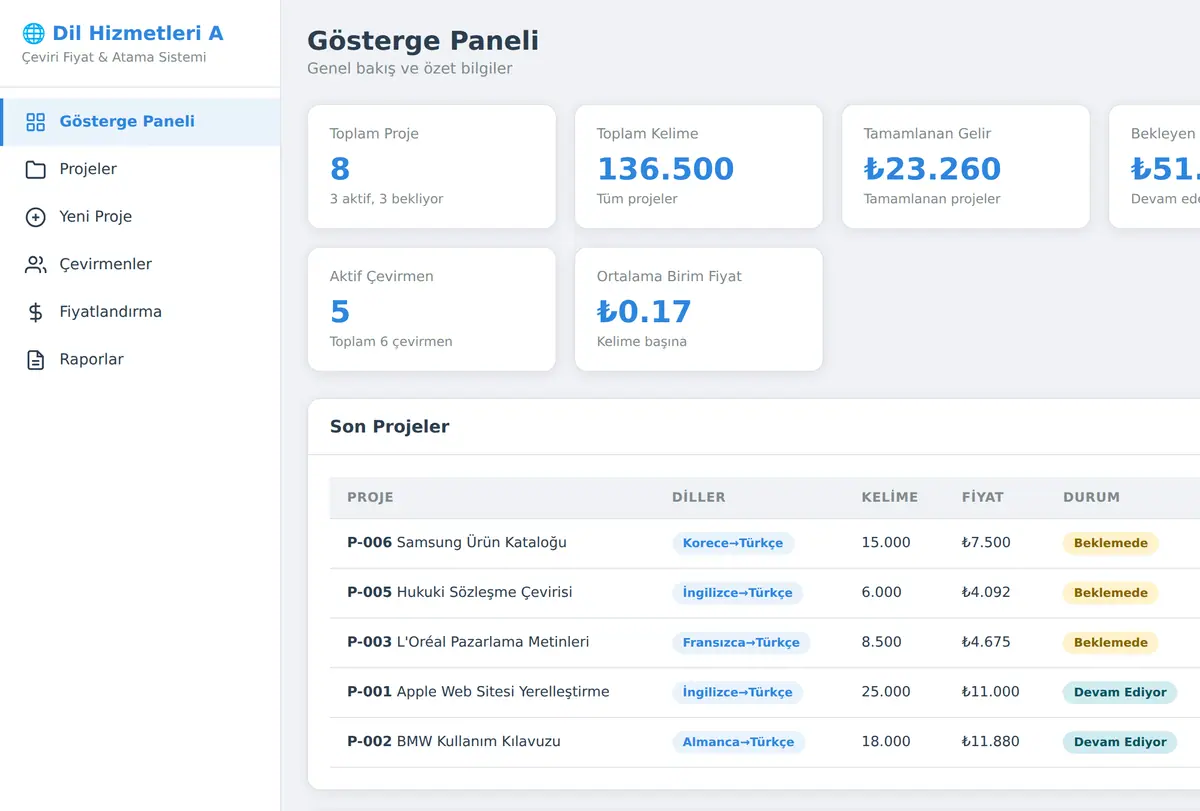Screen dimensions: 1200x811
Task: Open the Gösterge Paneli menu item
Action: [140, 122]
